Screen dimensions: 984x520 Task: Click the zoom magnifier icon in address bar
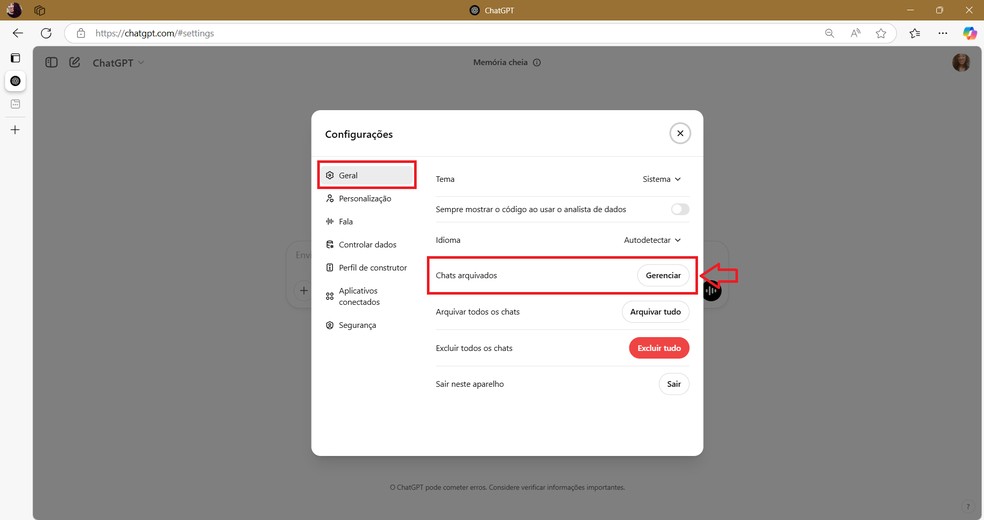pos(829,33)
